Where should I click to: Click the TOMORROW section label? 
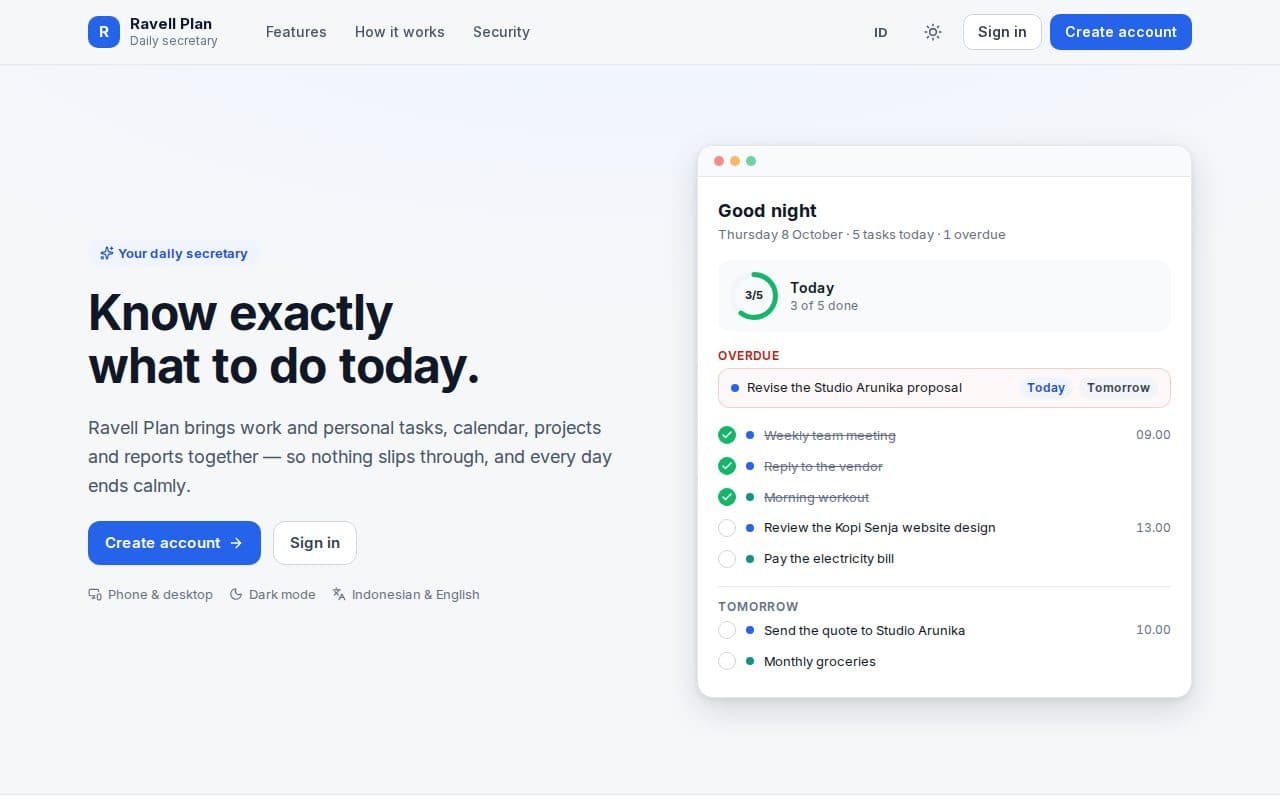click(758, 607)
